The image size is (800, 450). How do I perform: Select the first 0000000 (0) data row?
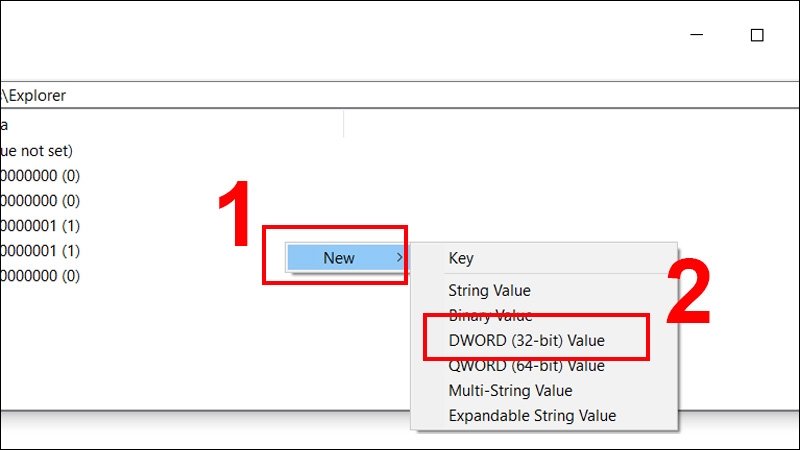tap(40, 176)
